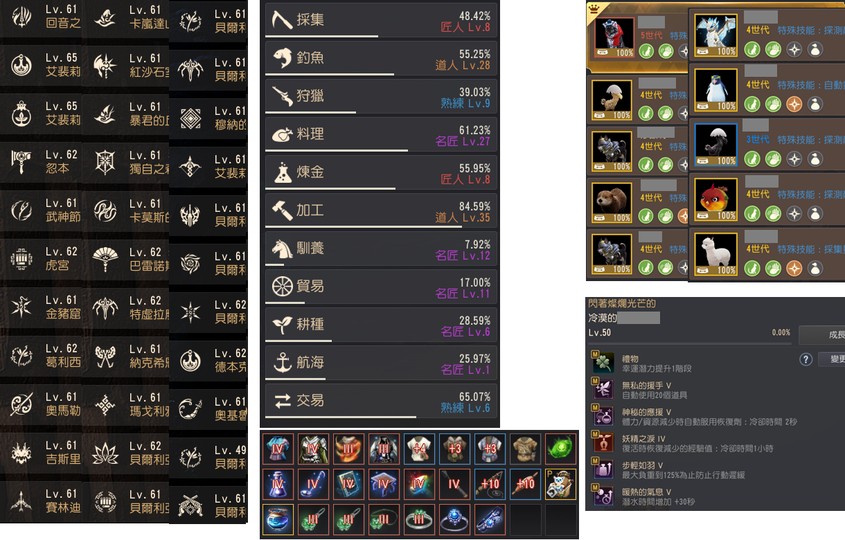845x540 pixels.
Task: Click the 貿易 trade wheel icon
Action: click(282, 286)
